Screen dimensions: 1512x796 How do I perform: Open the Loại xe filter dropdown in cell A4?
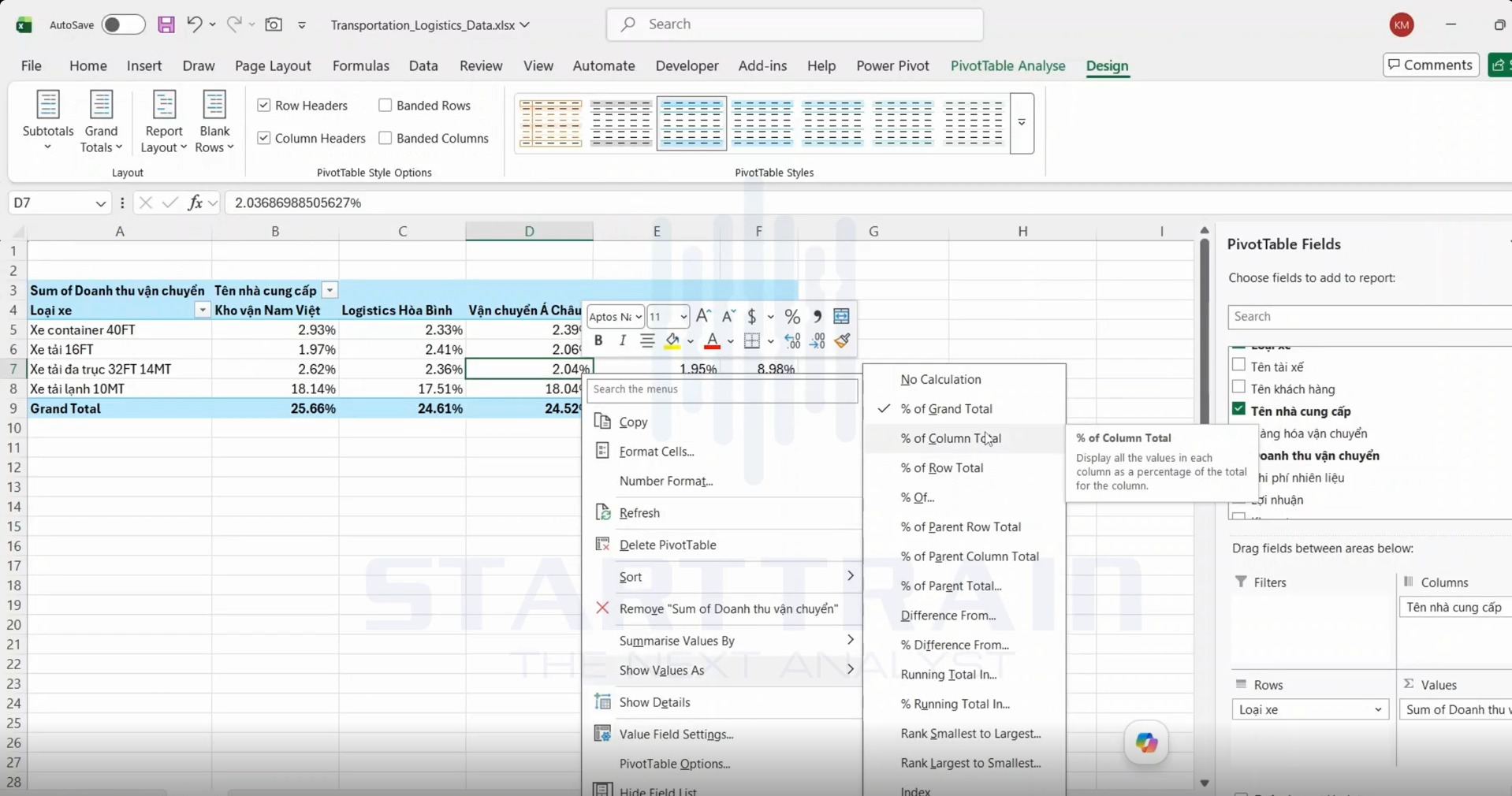(x=203, y=311)
